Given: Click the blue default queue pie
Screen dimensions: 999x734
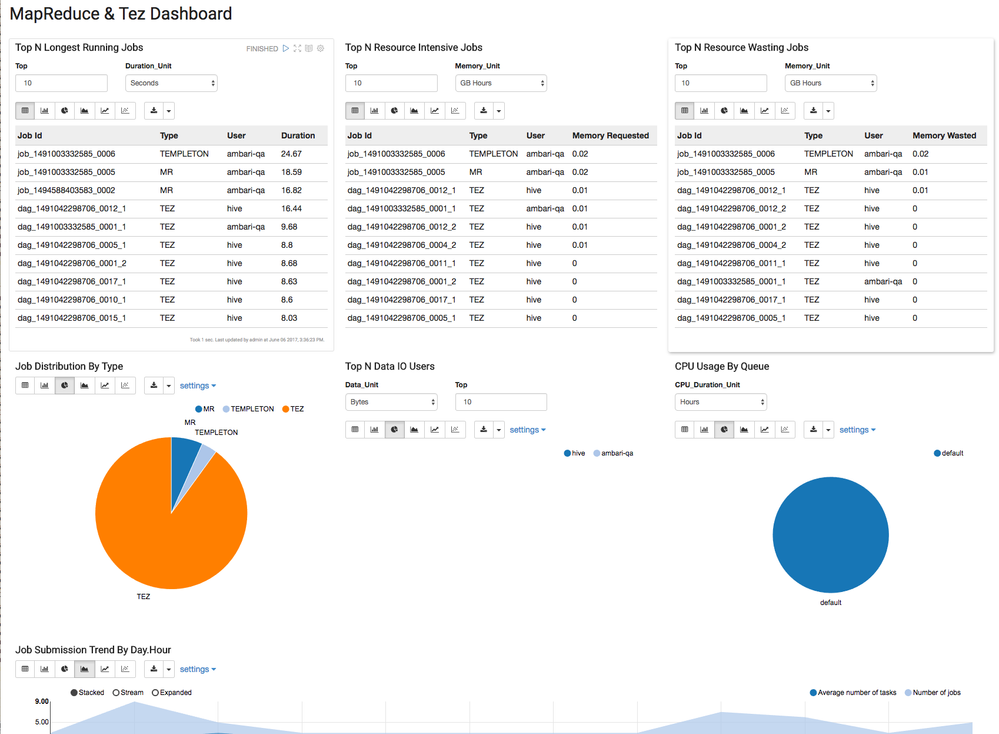Looking at the screenshot, I should click(x=831, y=535).
